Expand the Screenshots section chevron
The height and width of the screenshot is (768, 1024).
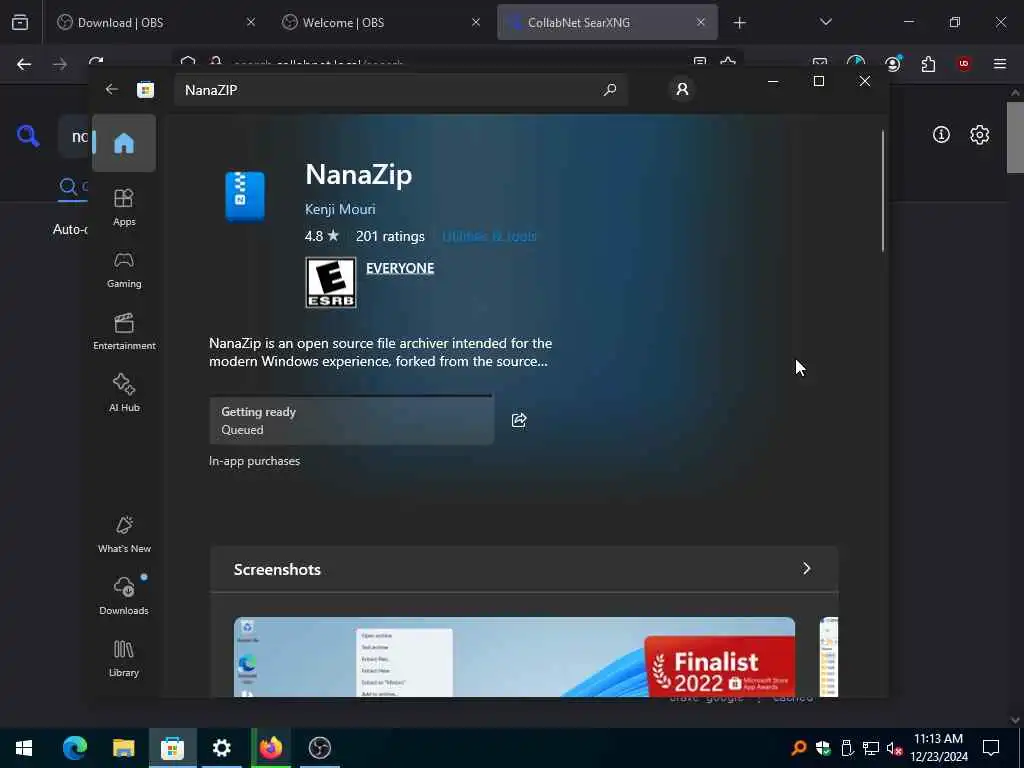click(807, 569)
